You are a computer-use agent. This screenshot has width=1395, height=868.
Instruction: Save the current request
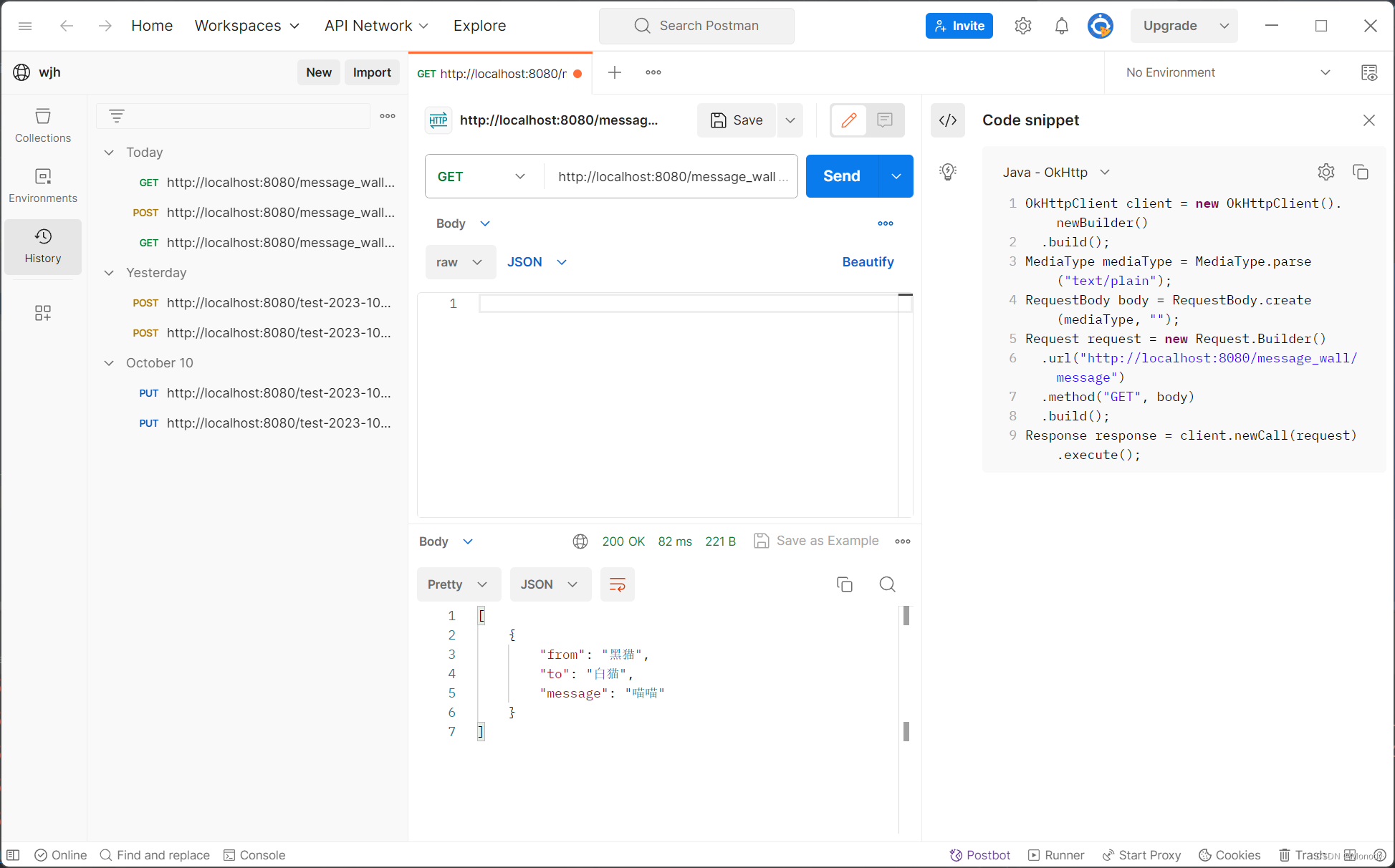pos(737,120)
